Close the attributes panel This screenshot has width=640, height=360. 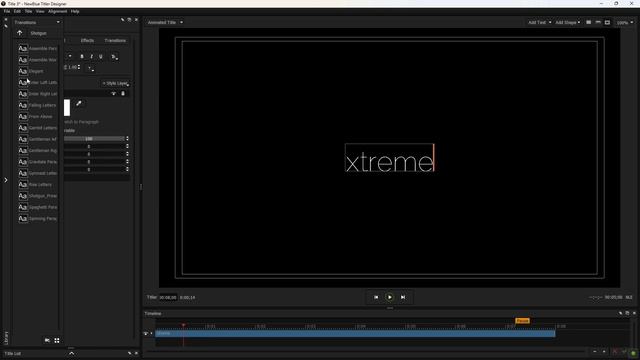click(136, 20)
